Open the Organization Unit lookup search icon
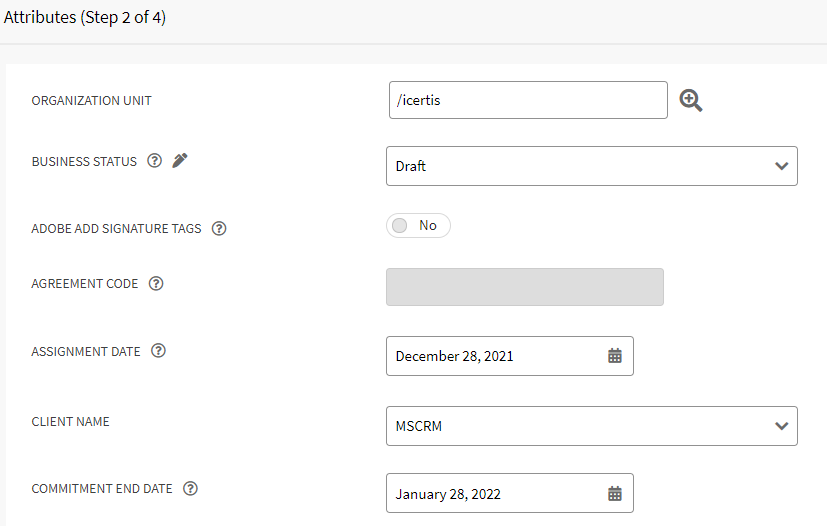This screenshot has width=827, height=526. coord(691,100)
